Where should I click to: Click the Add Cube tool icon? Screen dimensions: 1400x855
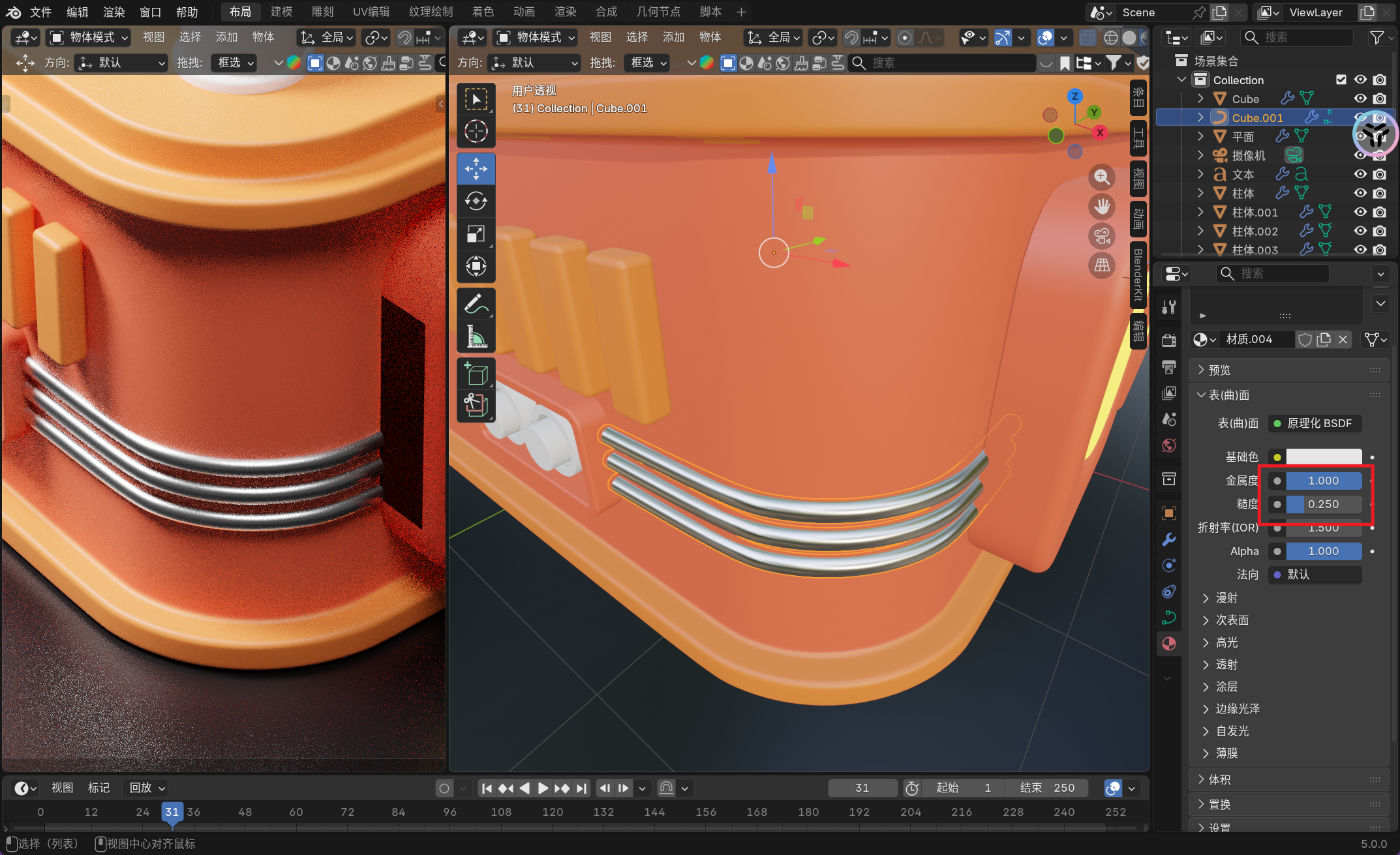(476, 374)
